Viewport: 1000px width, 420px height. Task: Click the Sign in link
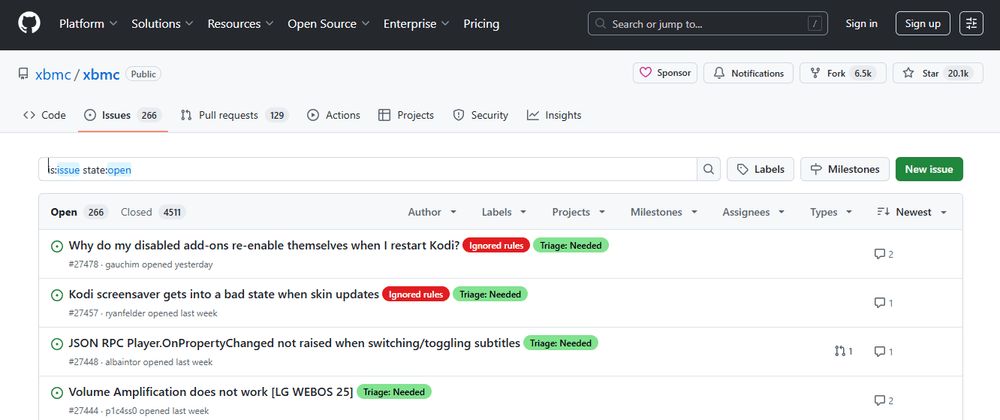tap(862, 24)
